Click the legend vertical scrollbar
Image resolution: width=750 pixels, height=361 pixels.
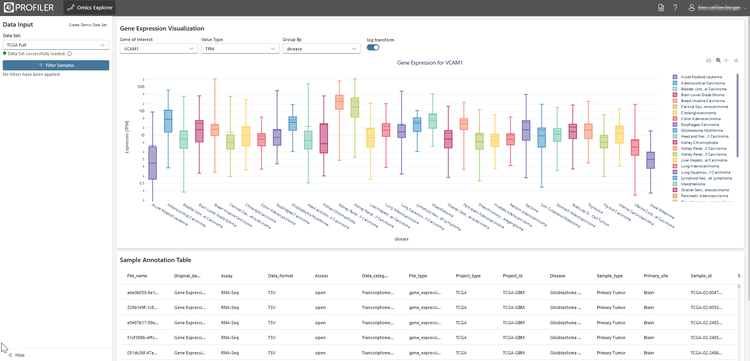point(737,115)
